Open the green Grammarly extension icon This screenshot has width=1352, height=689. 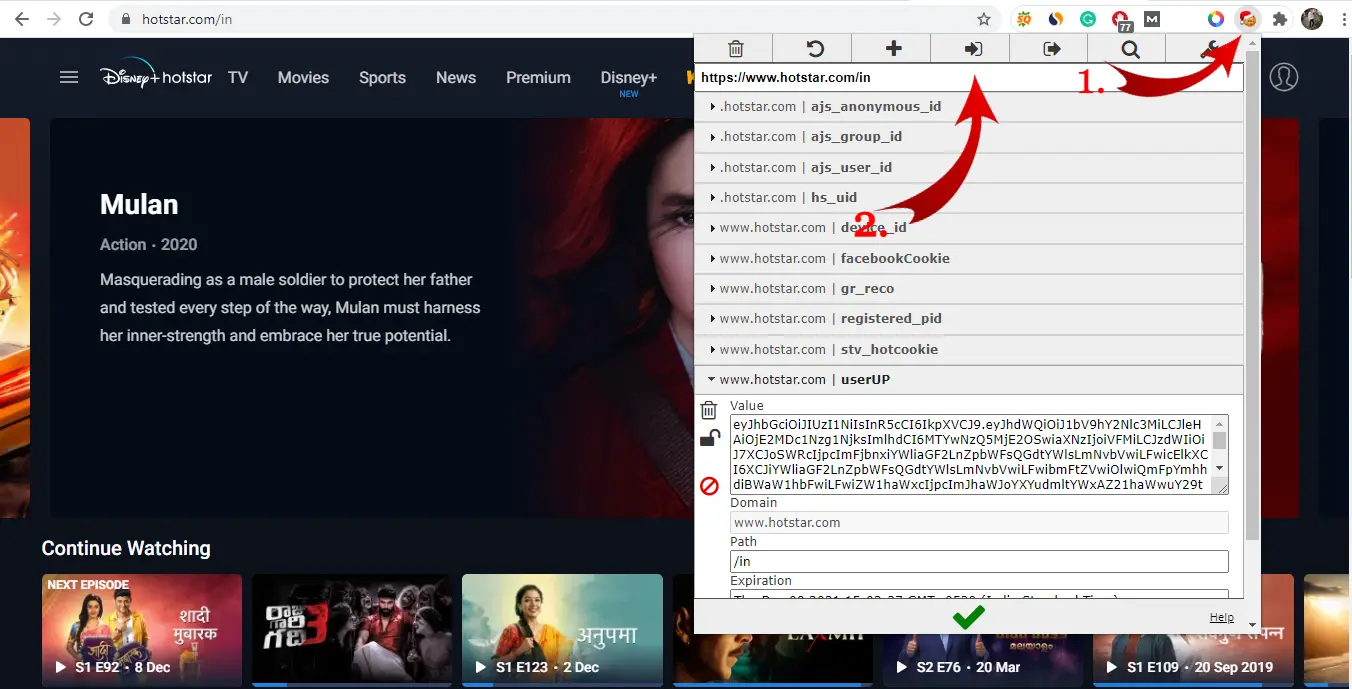[1088, 19]
